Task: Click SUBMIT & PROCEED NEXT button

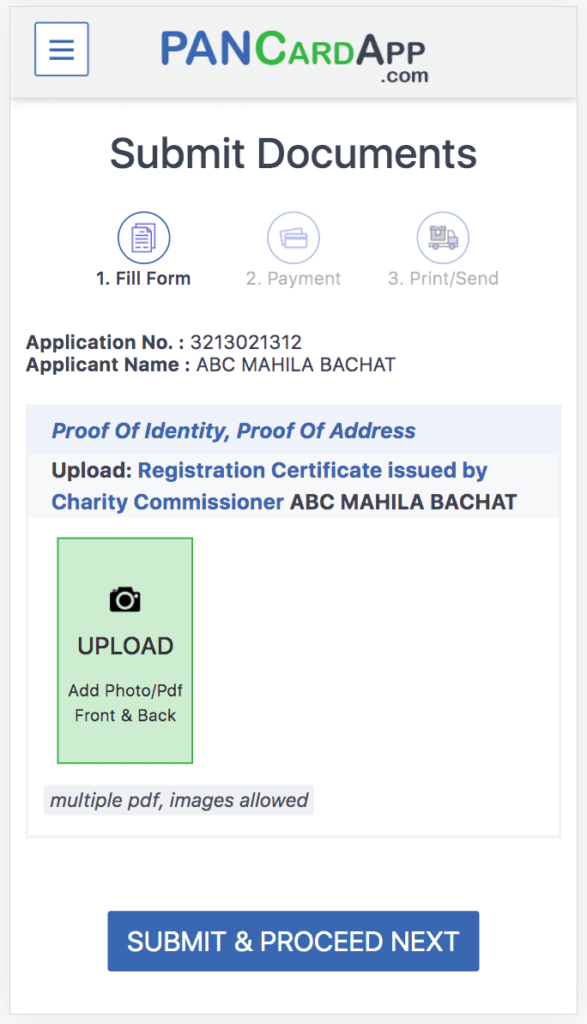Action: click(293, 941)
